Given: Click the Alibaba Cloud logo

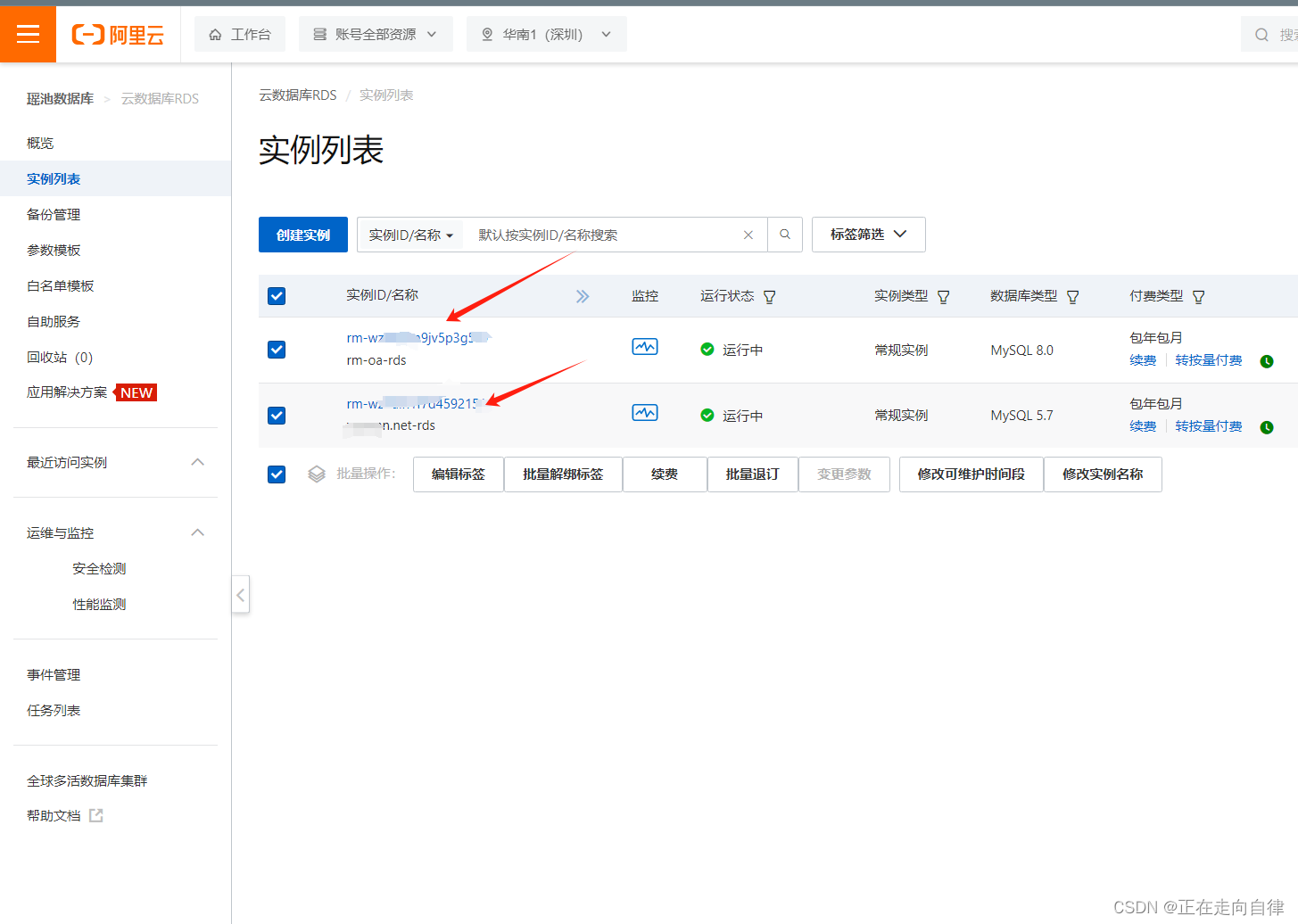Looking at the screenshot, I should (118, 35).
